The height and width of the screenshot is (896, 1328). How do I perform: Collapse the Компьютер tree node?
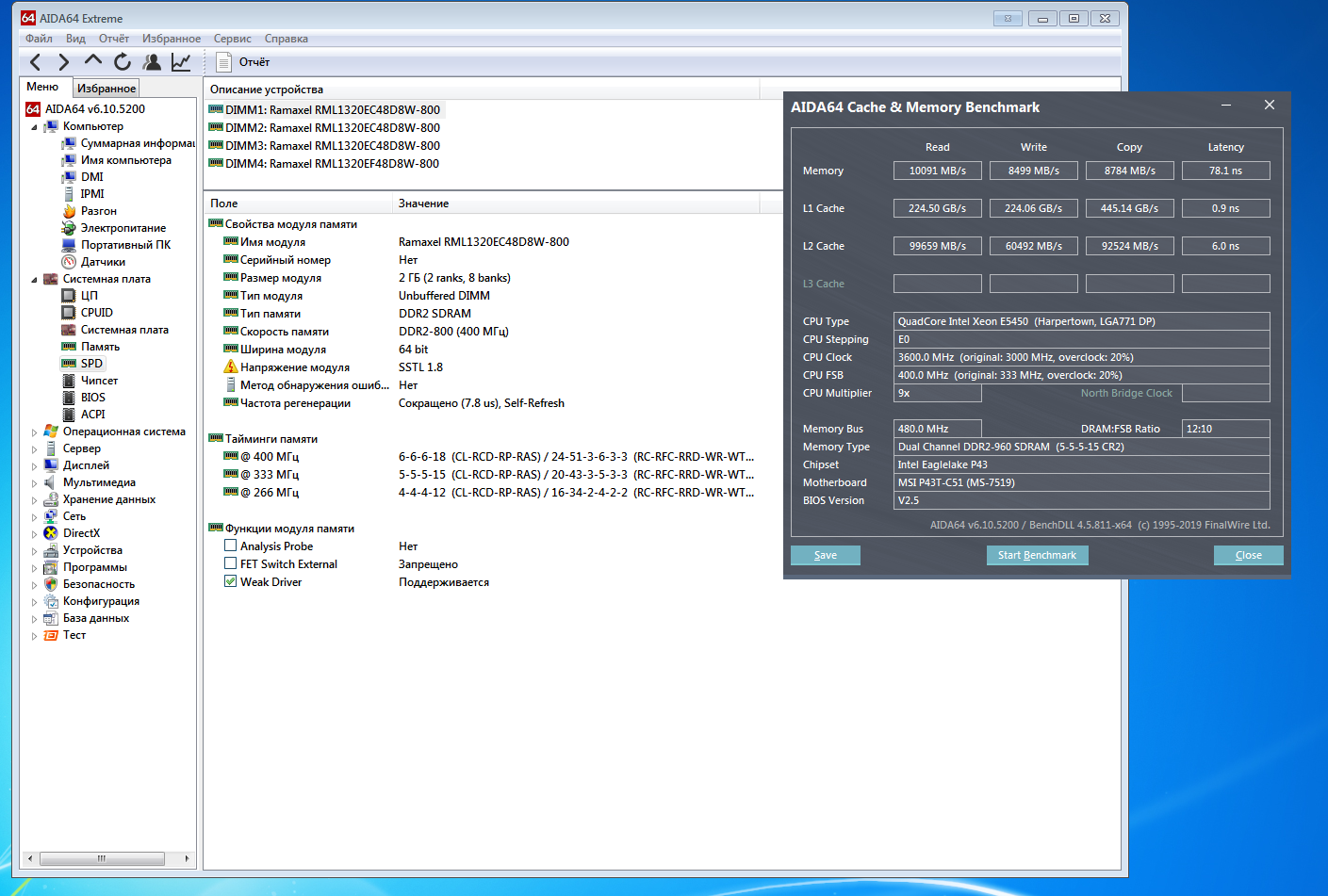point(35,127)
